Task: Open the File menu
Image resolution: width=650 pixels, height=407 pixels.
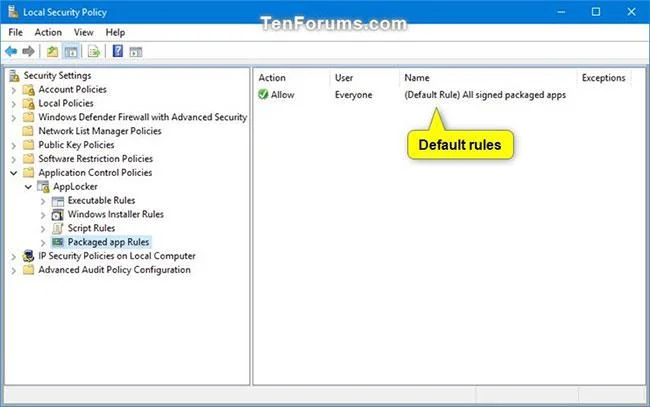Action: [x=15, y=32]
